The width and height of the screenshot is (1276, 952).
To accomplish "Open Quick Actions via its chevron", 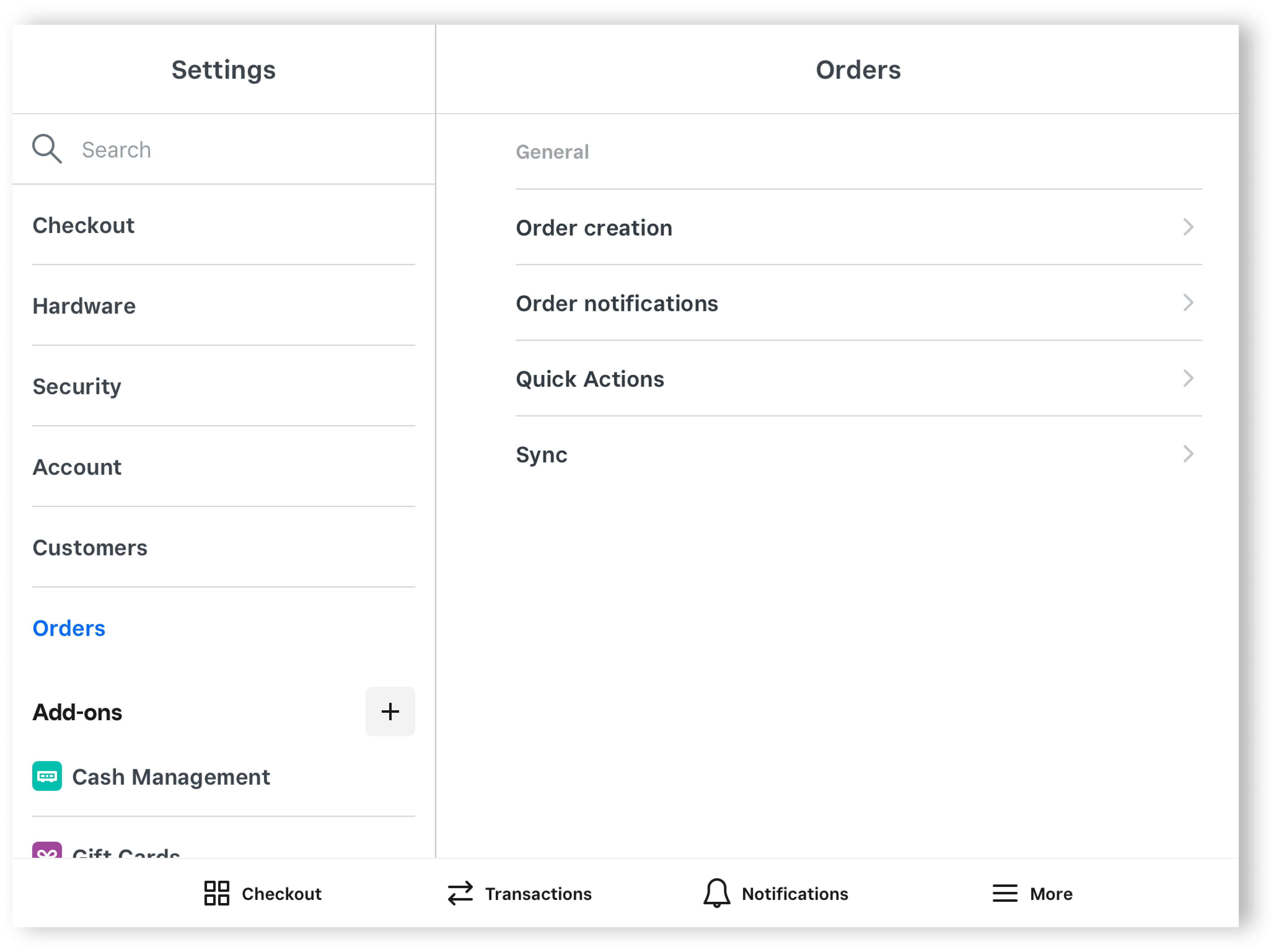I will 1188,379.
